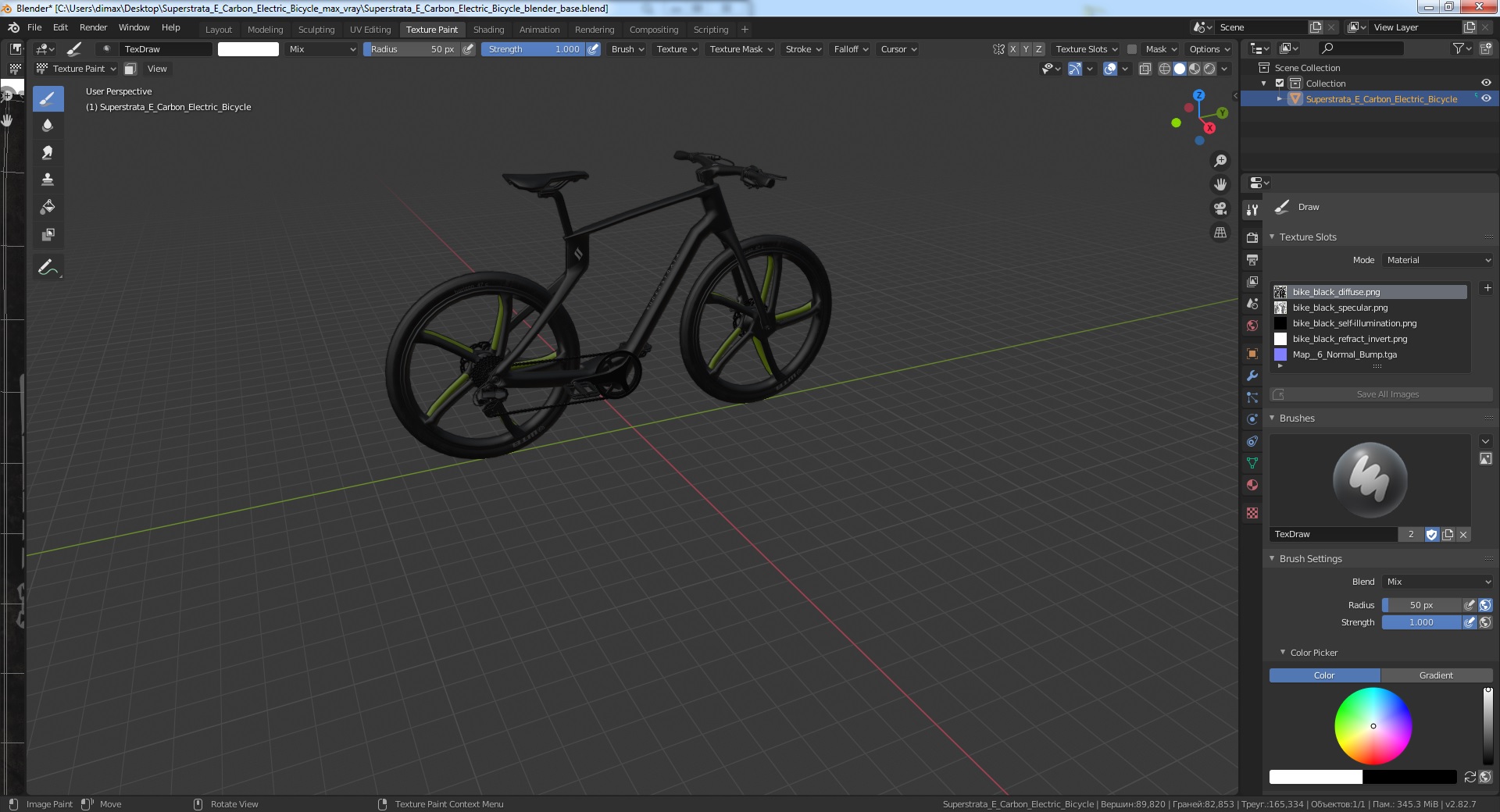Click the viewport zoom magnifier icon
Screen dimensions: 1500x812
[1220, 161]
